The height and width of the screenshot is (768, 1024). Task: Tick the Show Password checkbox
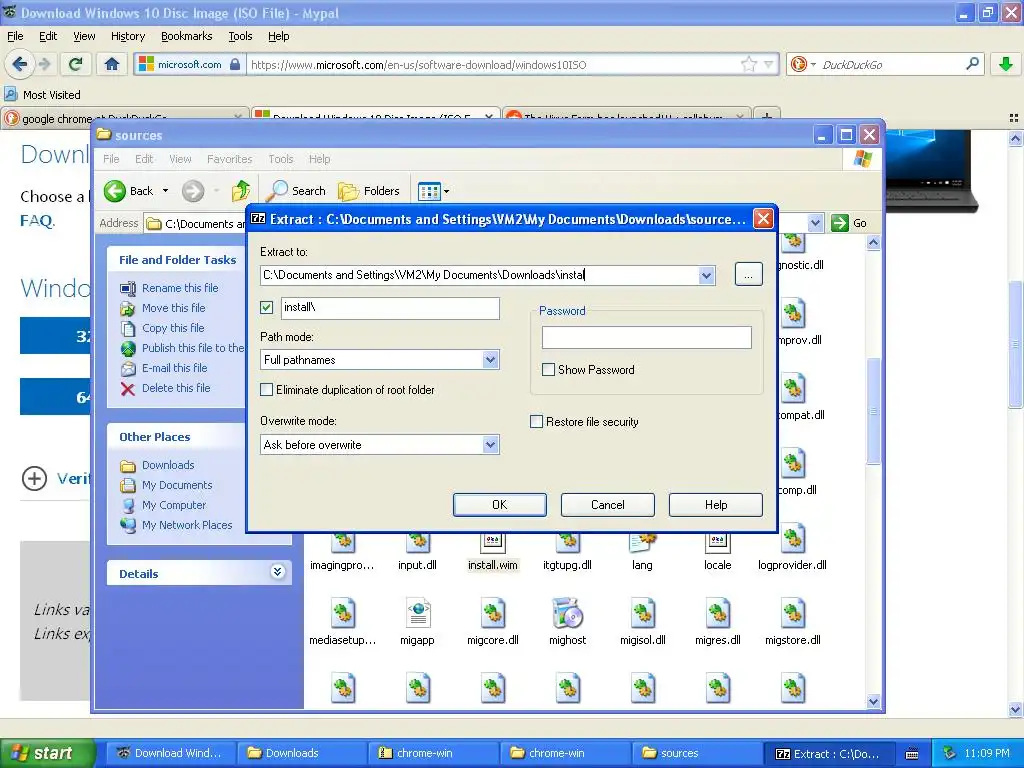pyautogui.click(x=549, y=370)
